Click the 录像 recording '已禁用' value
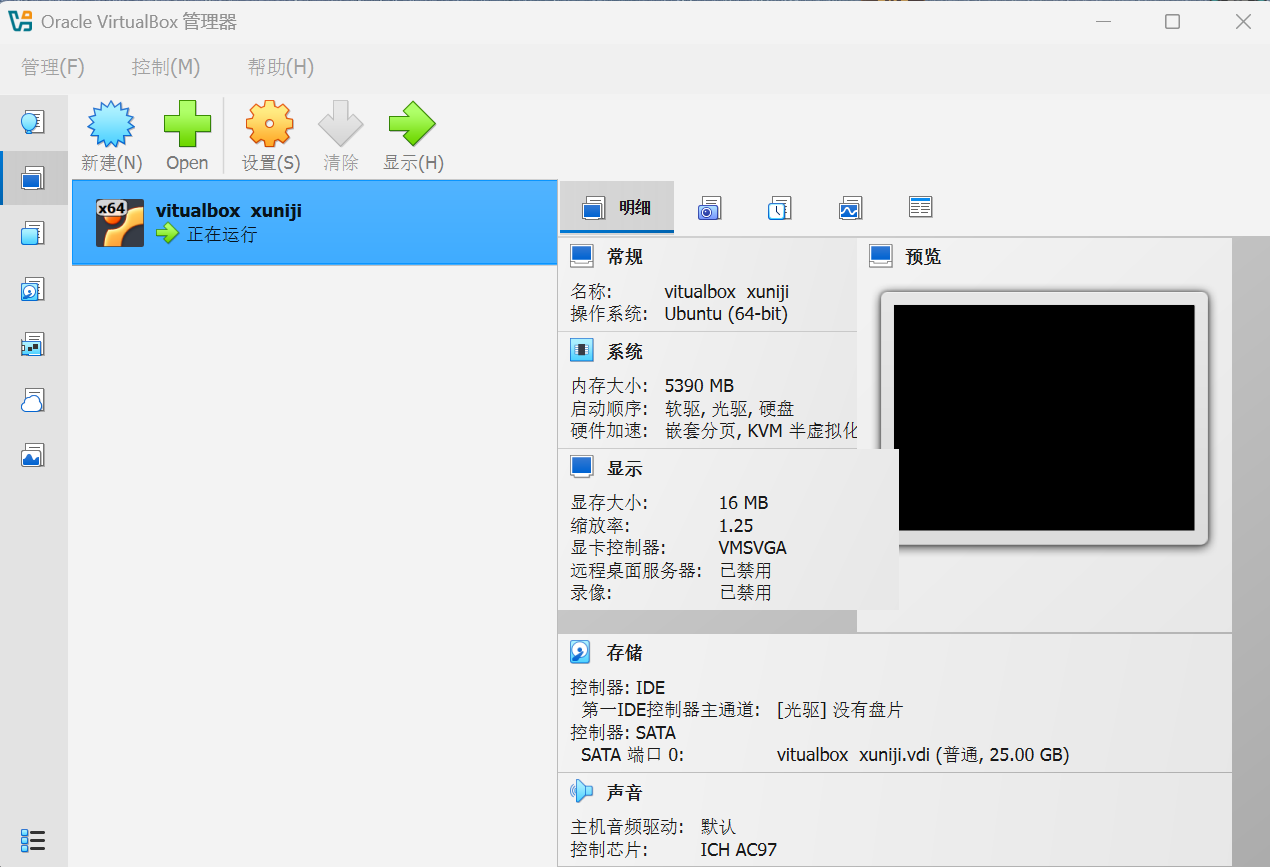This screenshot has width=1270, height=867. 745,593
